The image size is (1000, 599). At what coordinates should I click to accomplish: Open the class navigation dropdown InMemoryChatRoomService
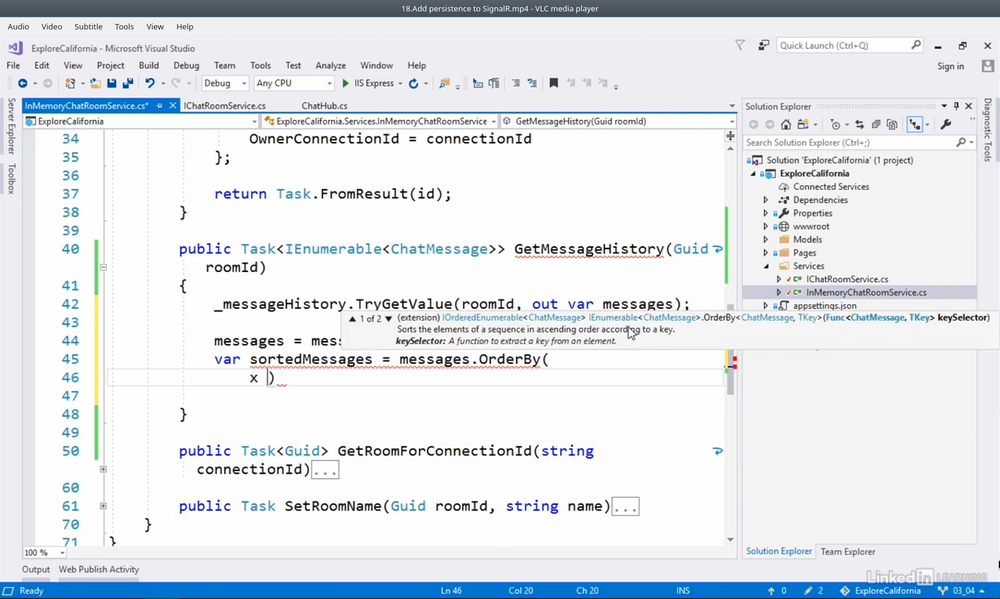coord(380,121)
